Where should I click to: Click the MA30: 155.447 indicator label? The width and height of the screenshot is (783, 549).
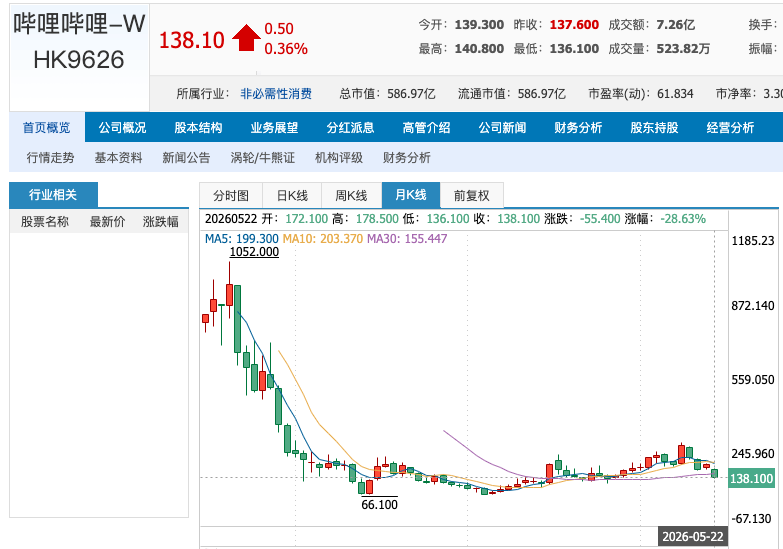(x=407, y=239)
